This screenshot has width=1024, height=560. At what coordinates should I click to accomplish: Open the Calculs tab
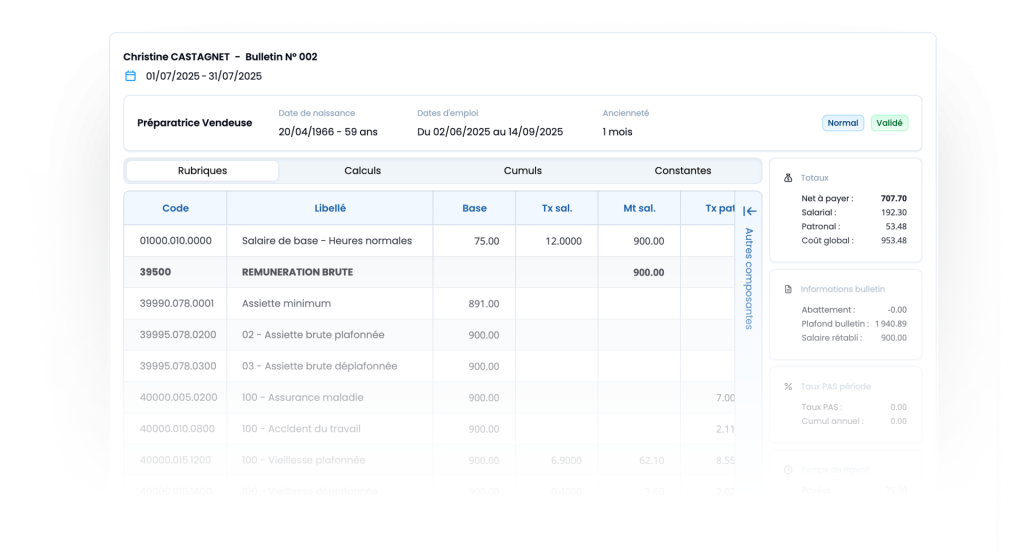point(362,171)
